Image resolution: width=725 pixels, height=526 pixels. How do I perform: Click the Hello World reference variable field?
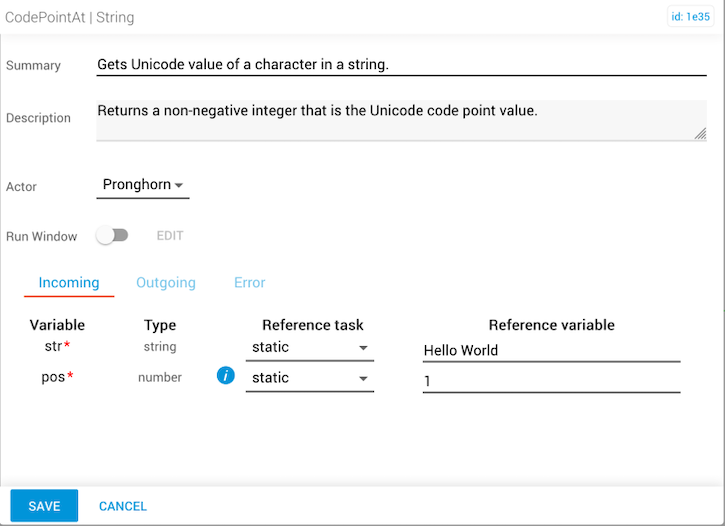[x=551, y=350]
